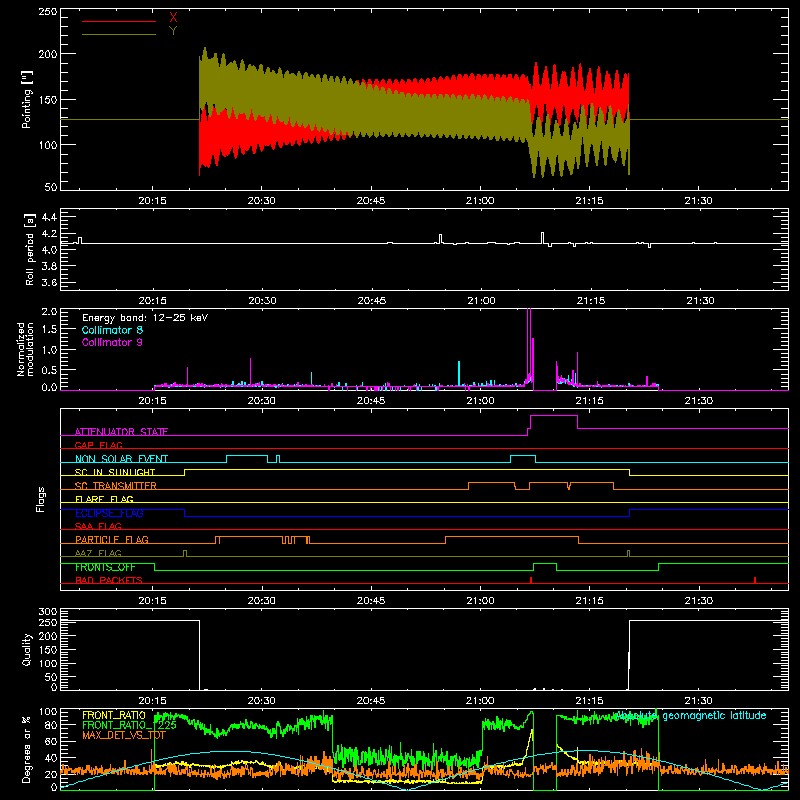Image resolution: width=800 pixels, height=800 pixels.
Task: Click the red X legend line
Action: click(118, 21)
